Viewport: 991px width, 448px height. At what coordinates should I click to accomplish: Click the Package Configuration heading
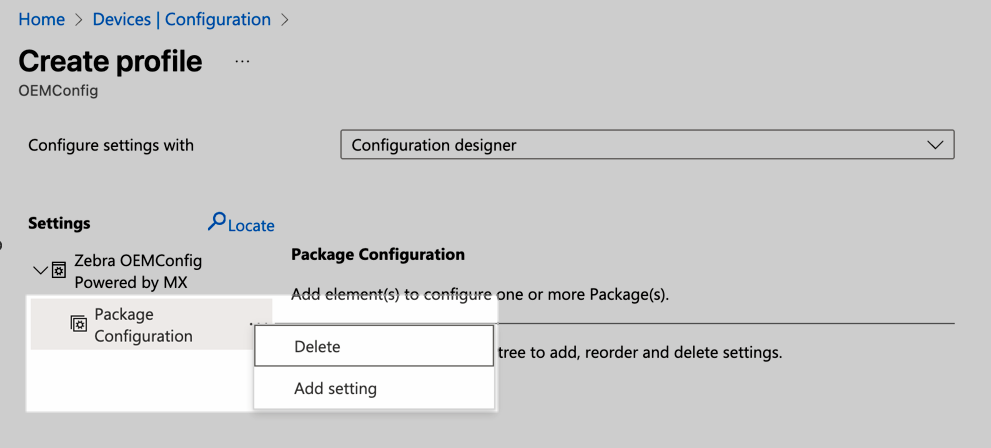pos(378,255)
